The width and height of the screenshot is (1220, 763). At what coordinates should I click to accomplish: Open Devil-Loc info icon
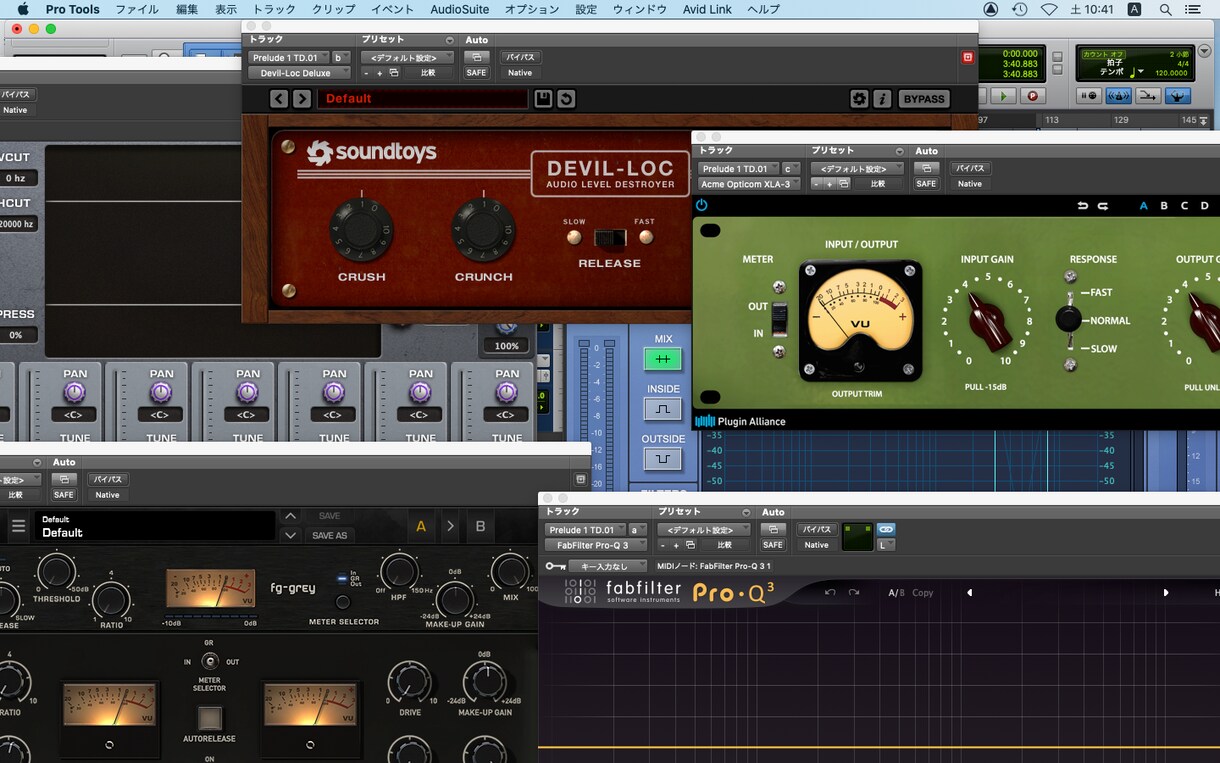(882, 98)
